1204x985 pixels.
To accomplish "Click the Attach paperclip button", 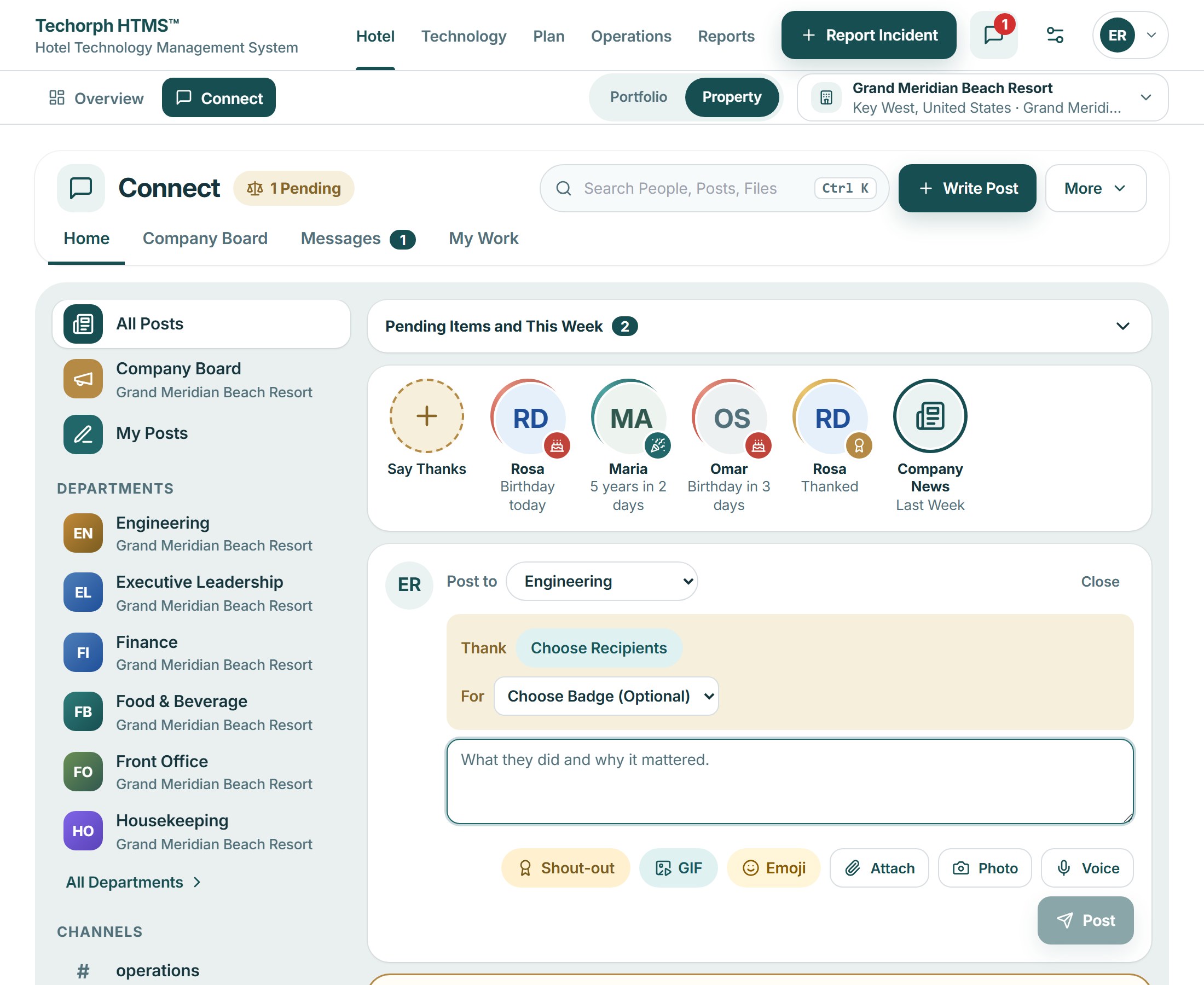I will click(x=879, y=868).
